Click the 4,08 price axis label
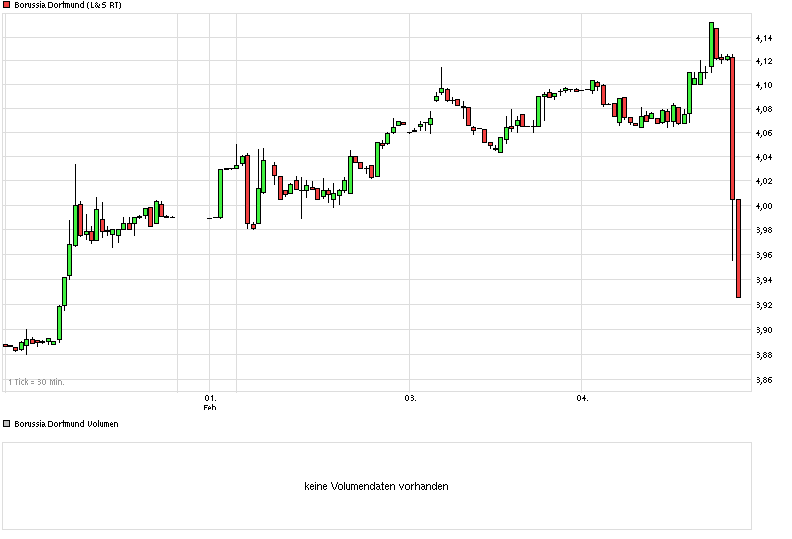792x539 pixels. click(x=764, y=109)
